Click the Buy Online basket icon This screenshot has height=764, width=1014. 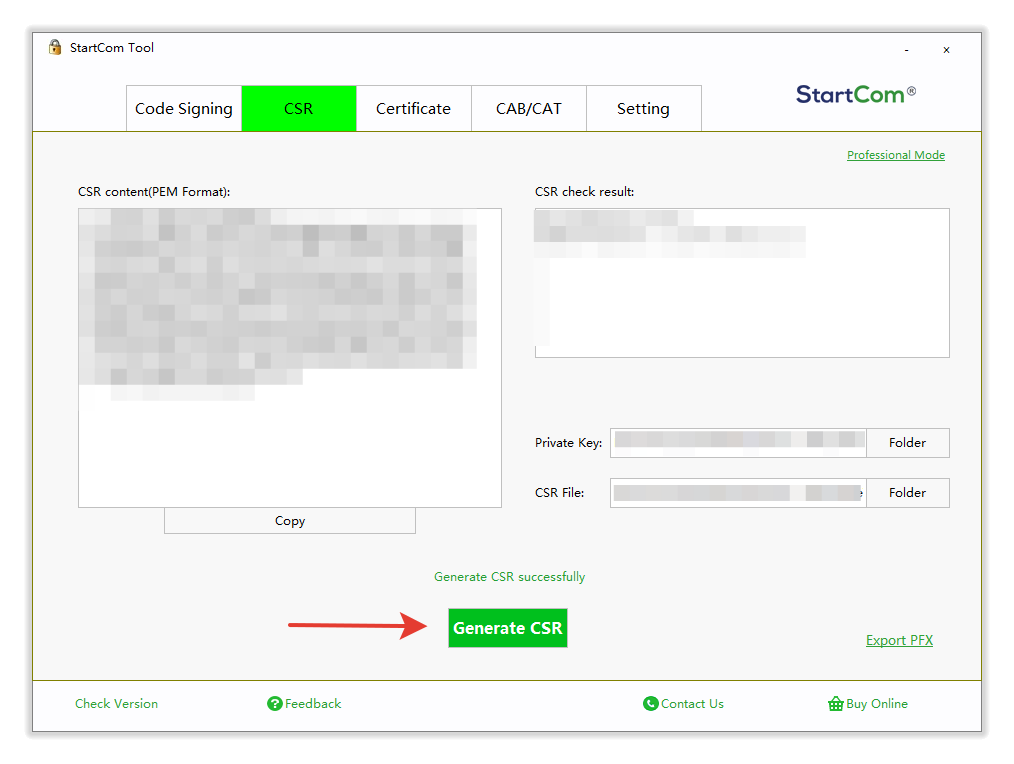click(836, 704)
